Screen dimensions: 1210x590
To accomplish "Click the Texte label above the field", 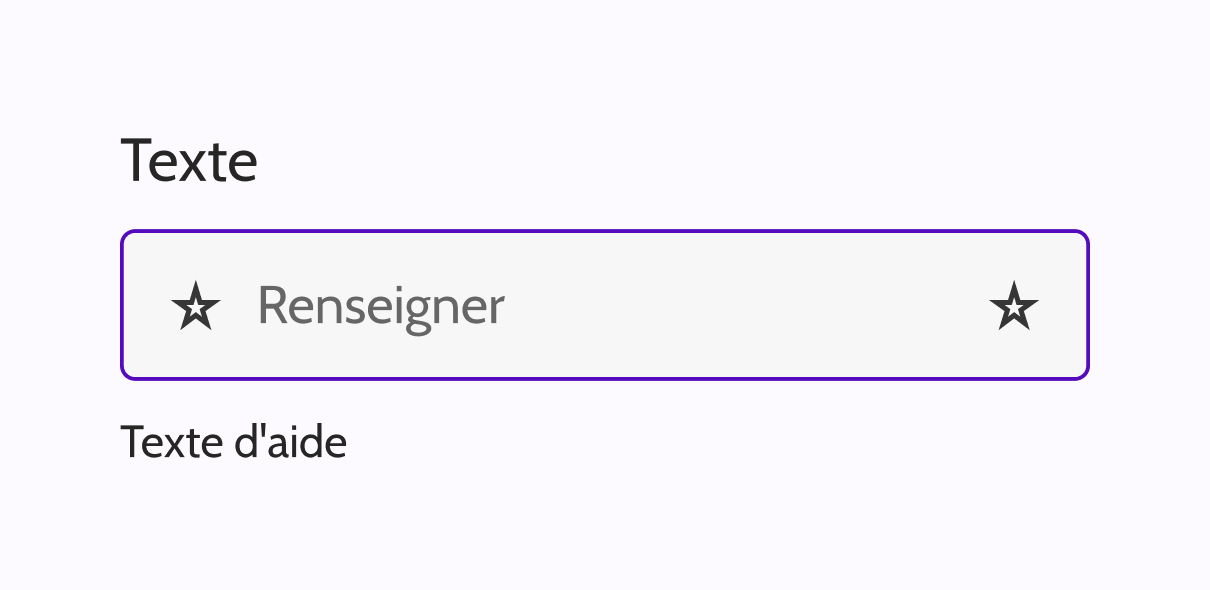I will (x=189, y=161).
